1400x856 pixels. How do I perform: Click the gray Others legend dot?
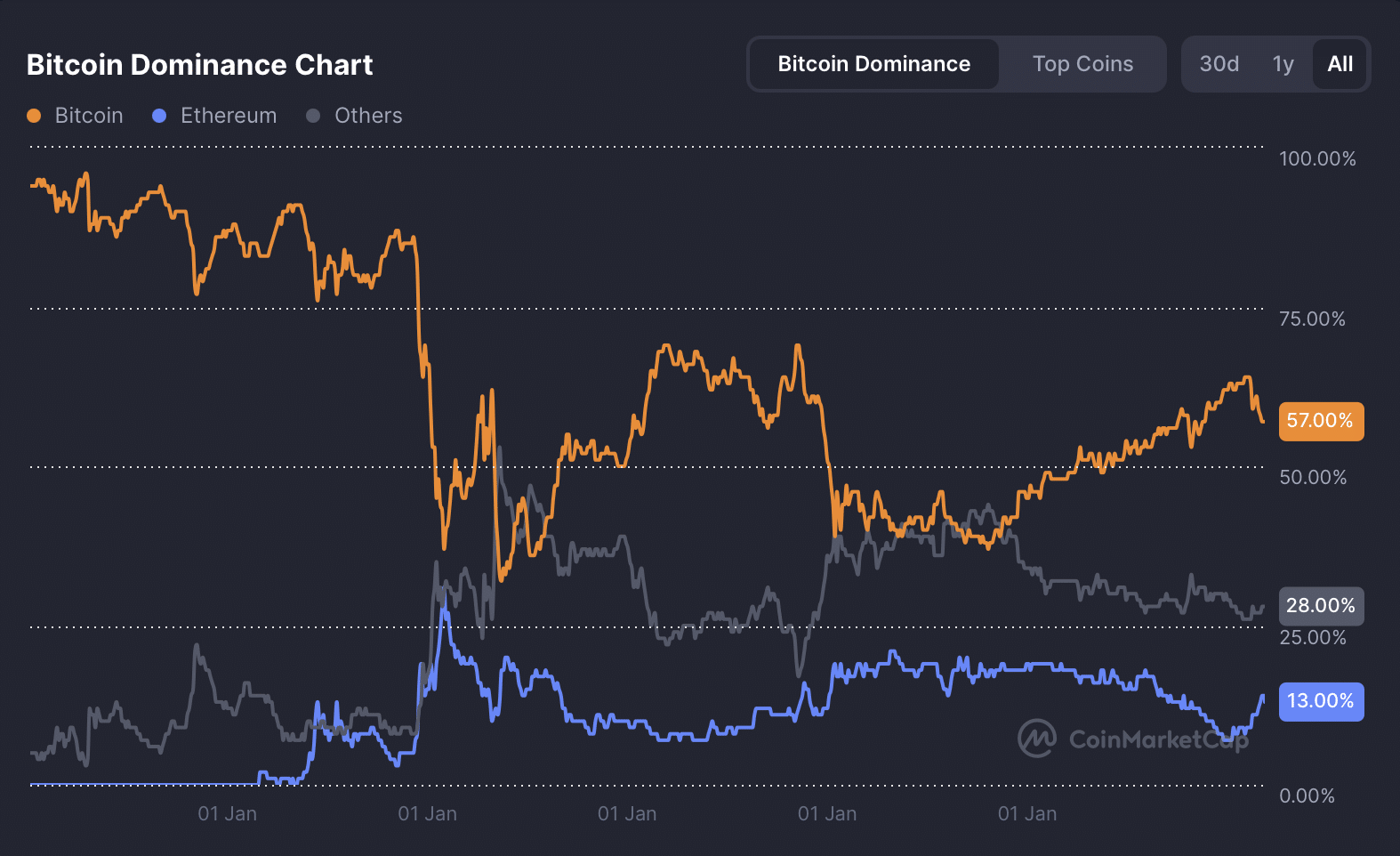[313, 116]
